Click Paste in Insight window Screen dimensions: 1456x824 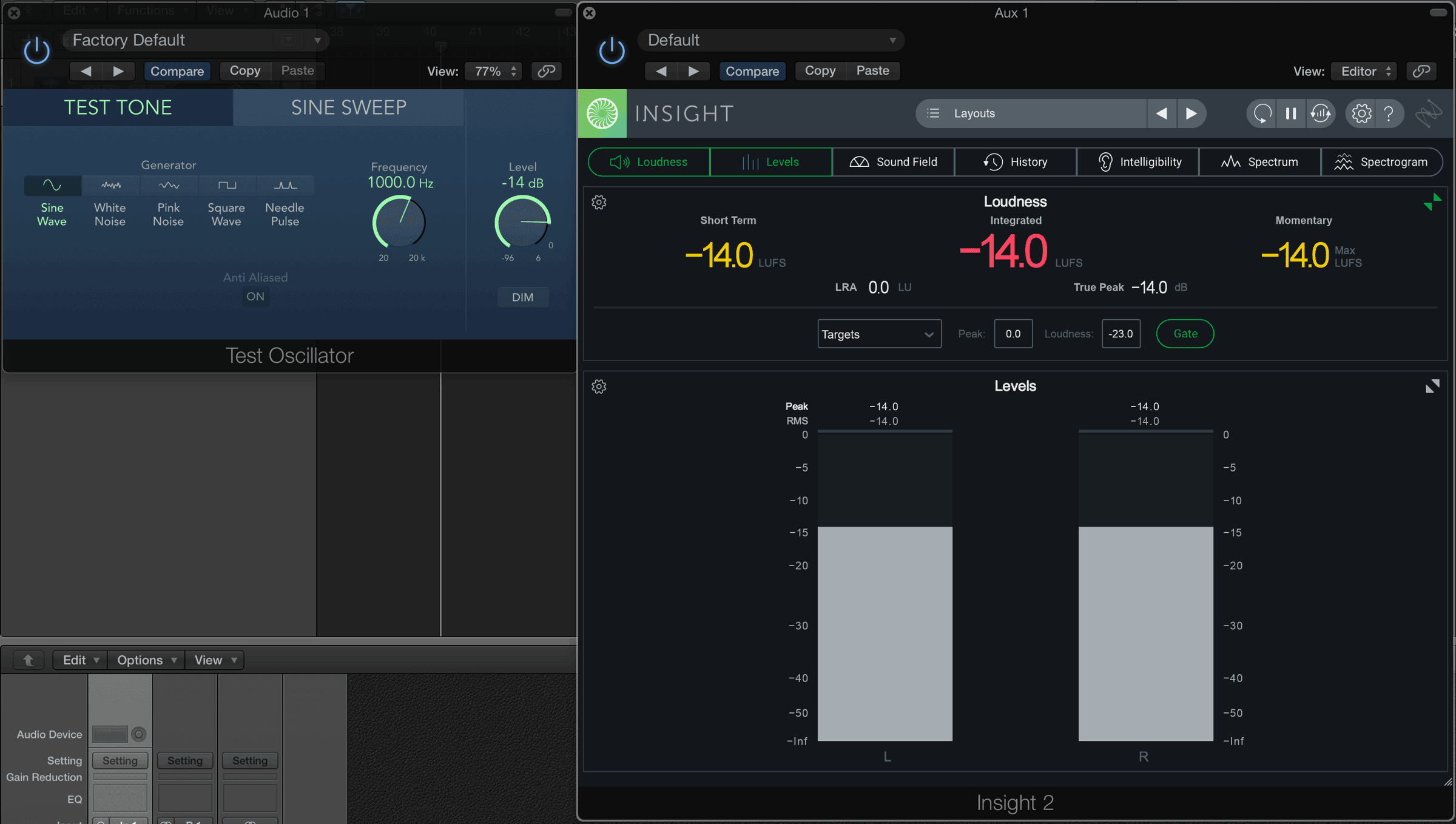[872, 71]
